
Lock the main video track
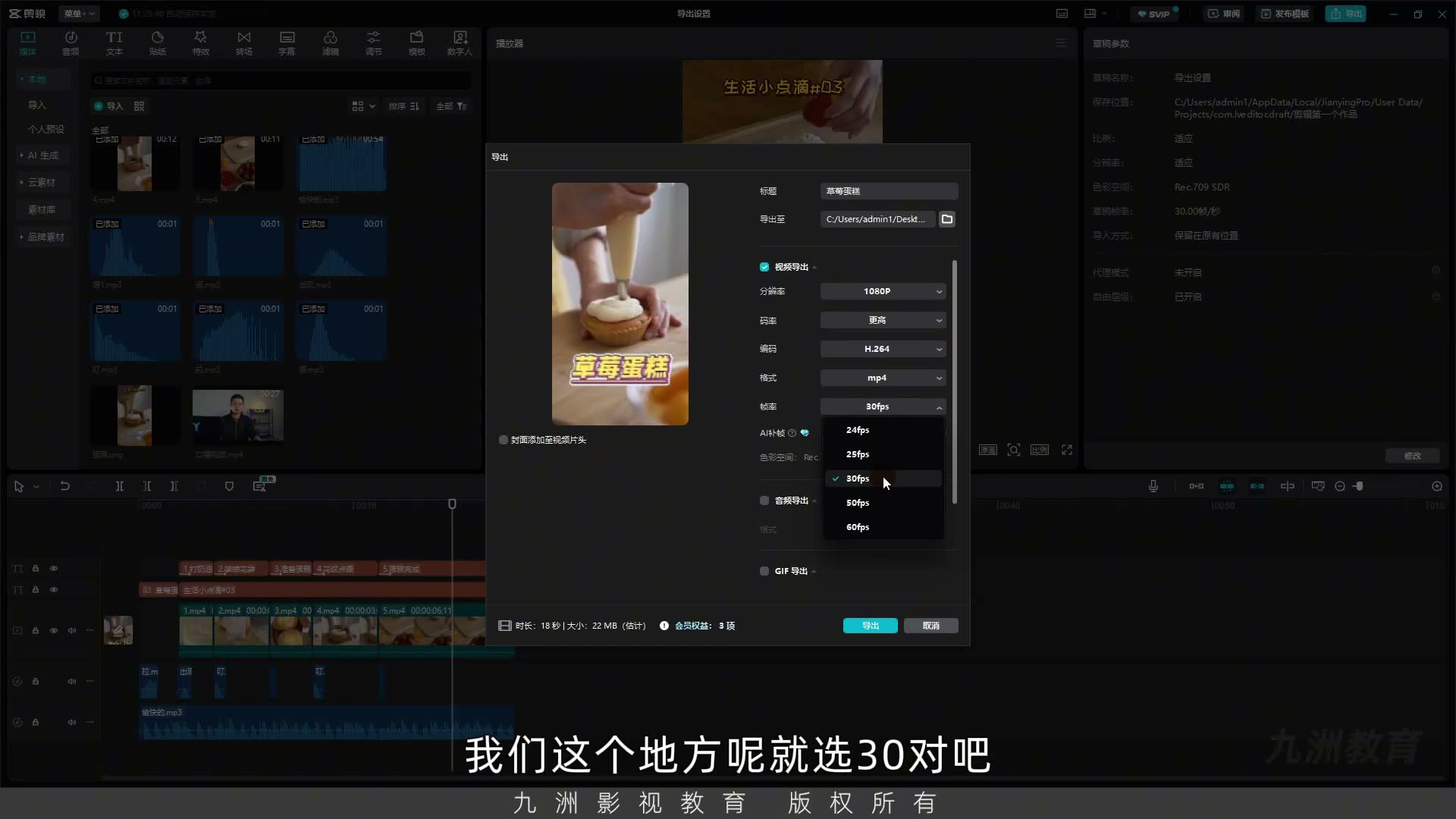point(35,630)
